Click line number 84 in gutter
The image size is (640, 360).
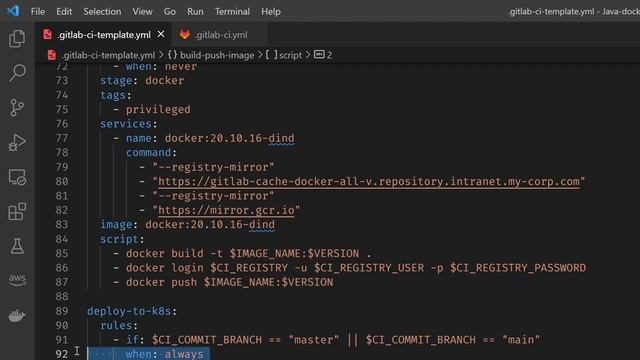pos(62,239)
